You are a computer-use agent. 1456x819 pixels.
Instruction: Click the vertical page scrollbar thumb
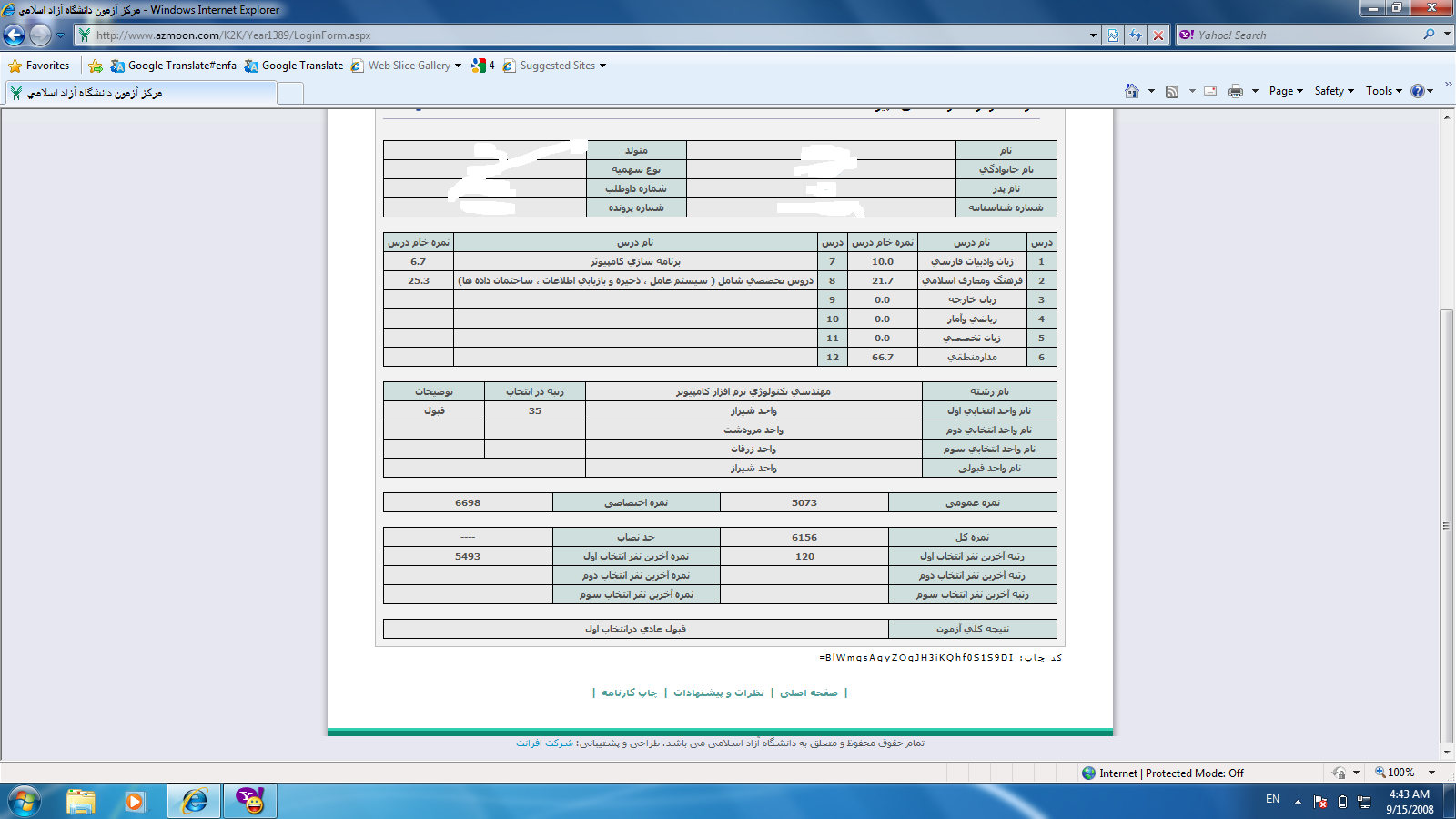pos(1447,526)
